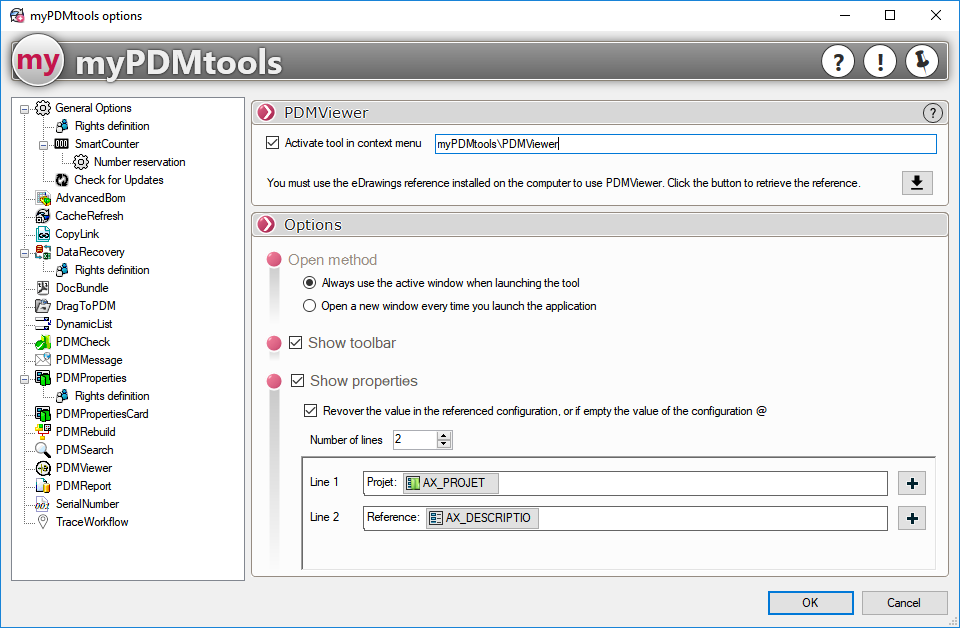
Task: Add a field to Line 1 with plus button
Action: 912,484
